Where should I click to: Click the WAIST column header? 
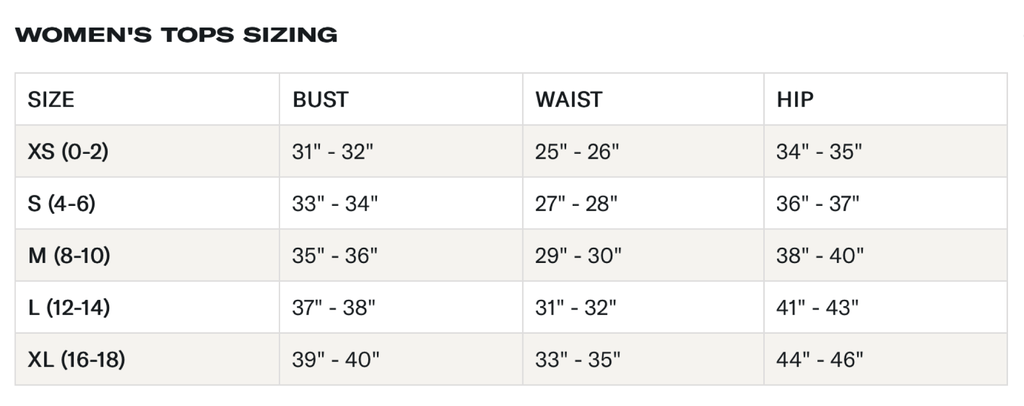click(569, 100)
